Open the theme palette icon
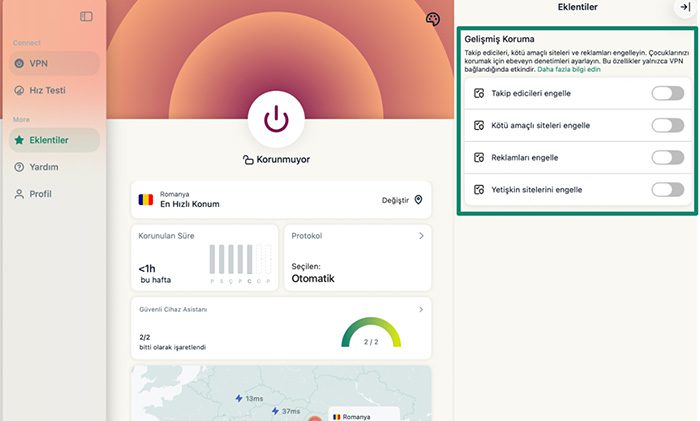700x421 pixels. (x=432, y=19)
